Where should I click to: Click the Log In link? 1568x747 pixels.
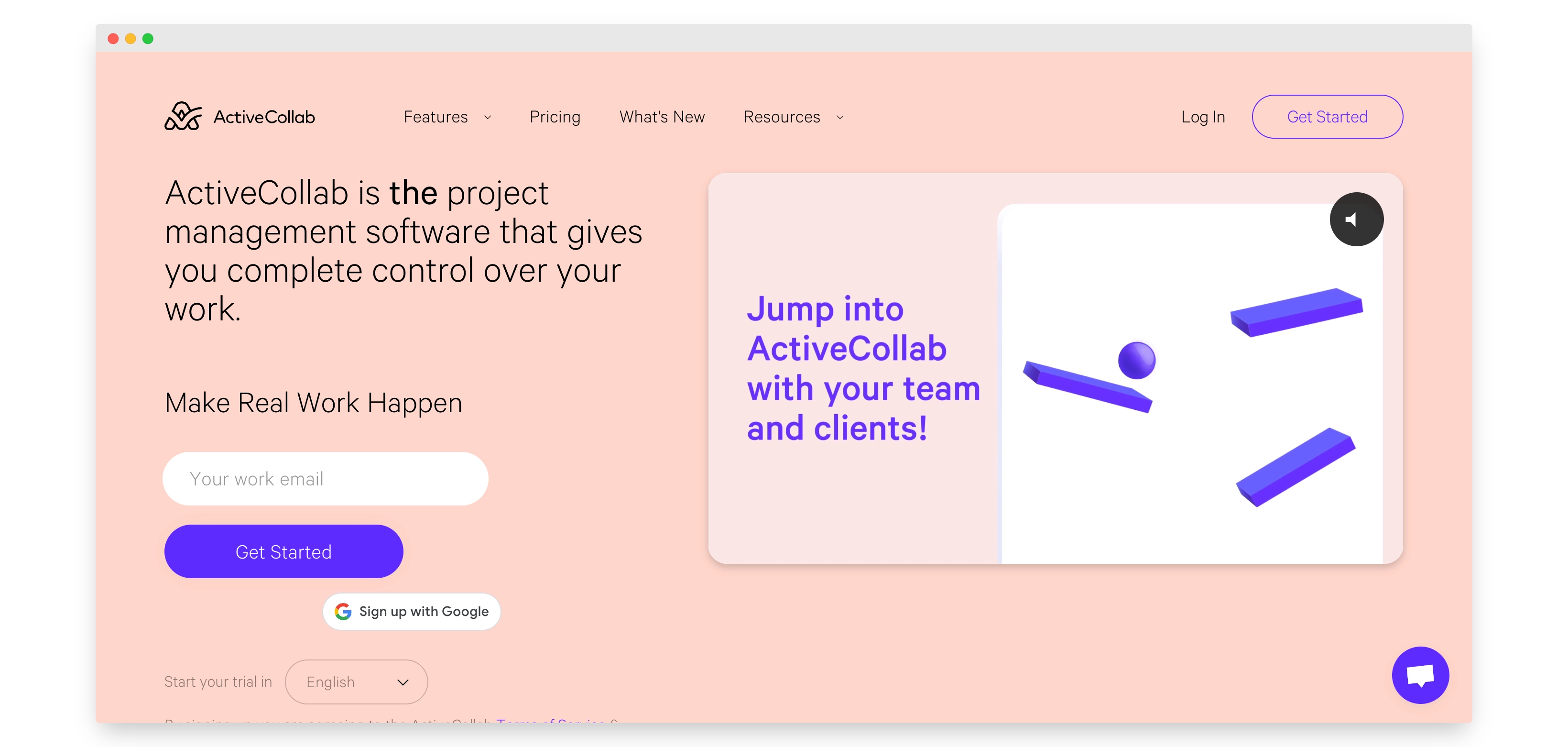tap(1202, 116)
